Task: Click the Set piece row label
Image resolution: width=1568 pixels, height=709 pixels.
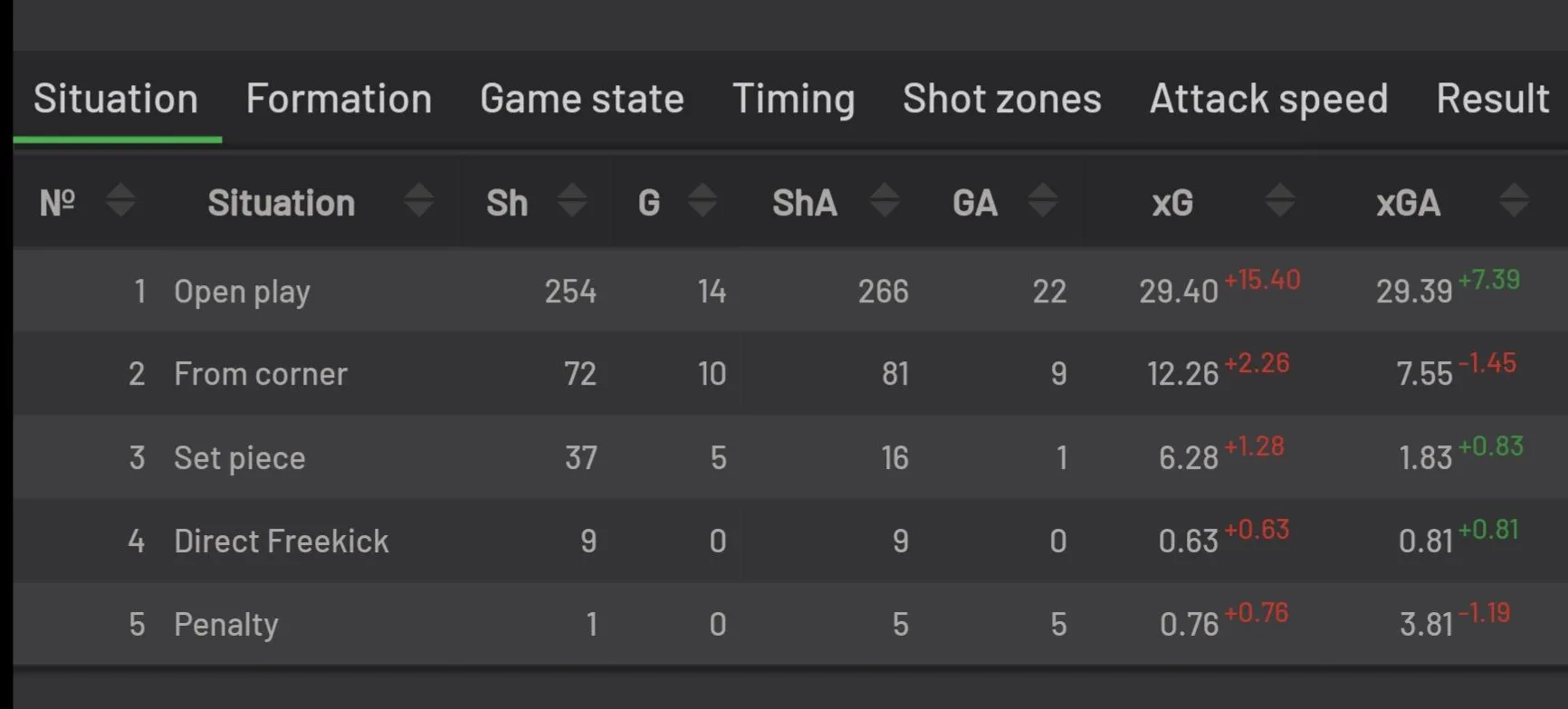Action: (x=239, y=458)
